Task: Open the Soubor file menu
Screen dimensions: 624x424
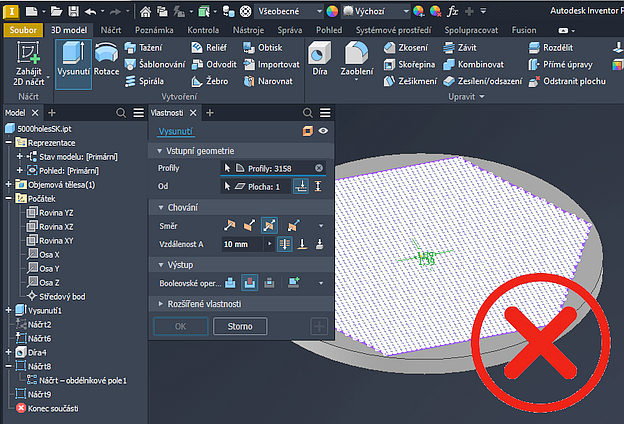Action: pyautogui.click(x=22, y=30)
